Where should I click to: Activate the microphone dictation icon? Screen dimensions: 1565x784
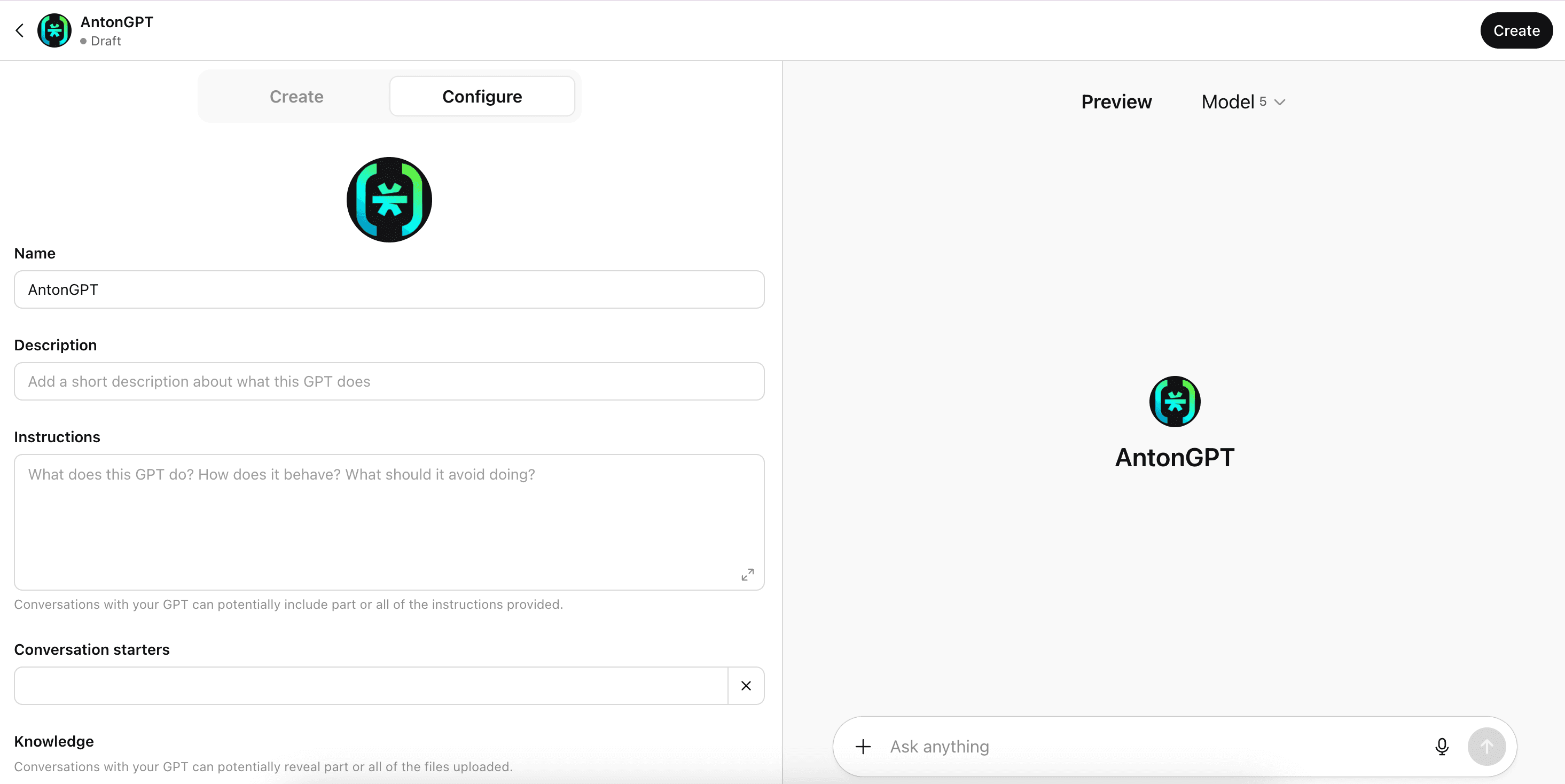[1442, 746]
